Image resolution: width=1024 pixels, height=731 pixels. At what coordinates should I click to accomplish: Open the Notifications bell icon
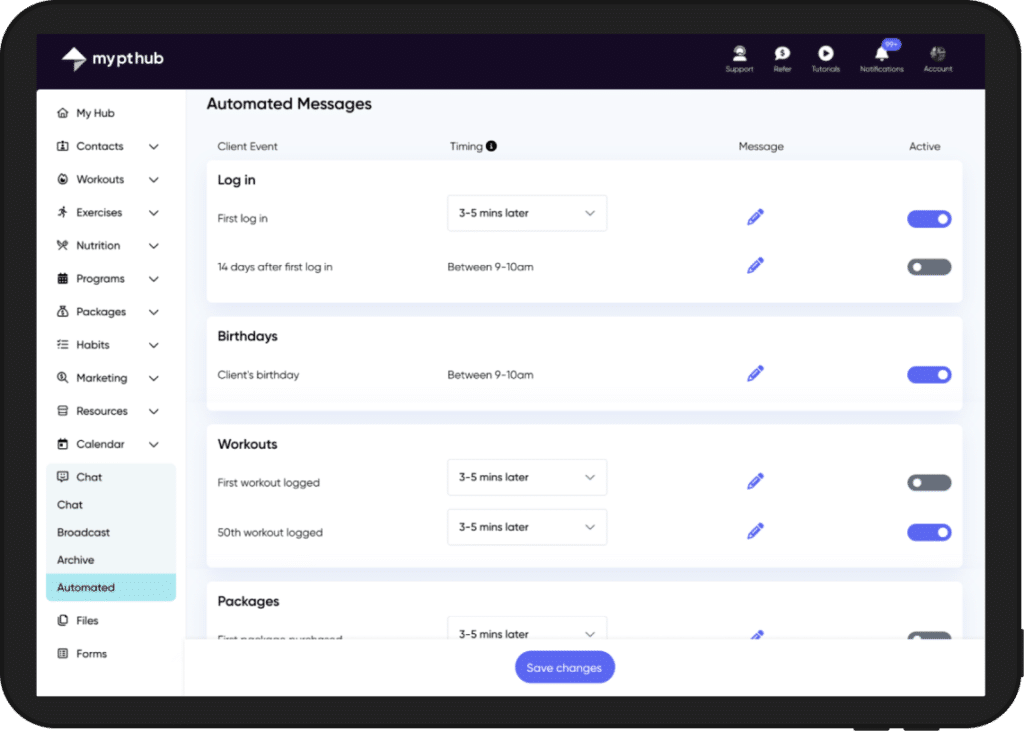tap(881, 54)
